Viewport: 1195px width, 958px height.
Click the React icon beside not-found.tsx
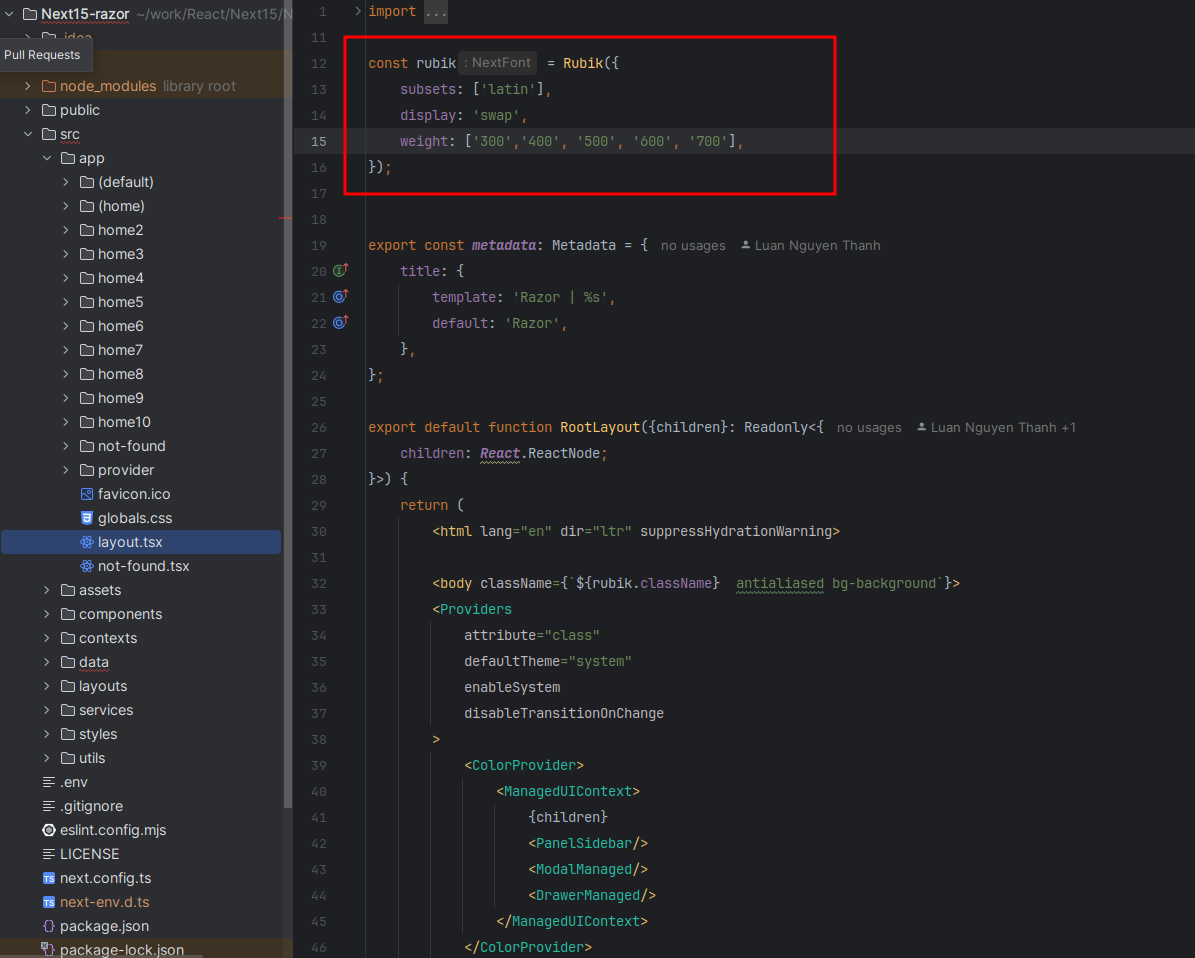[87, 566]
